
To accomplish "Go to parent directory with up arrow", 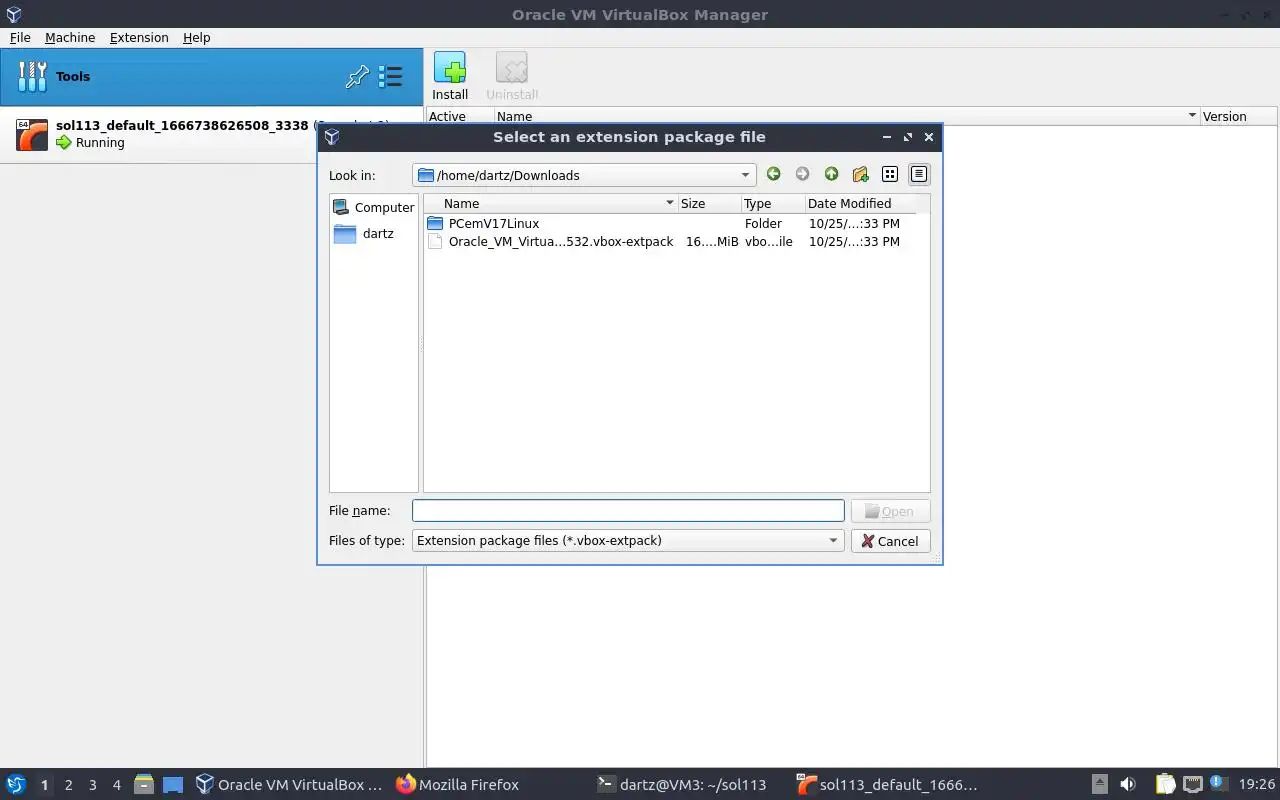I will (831, 174).
